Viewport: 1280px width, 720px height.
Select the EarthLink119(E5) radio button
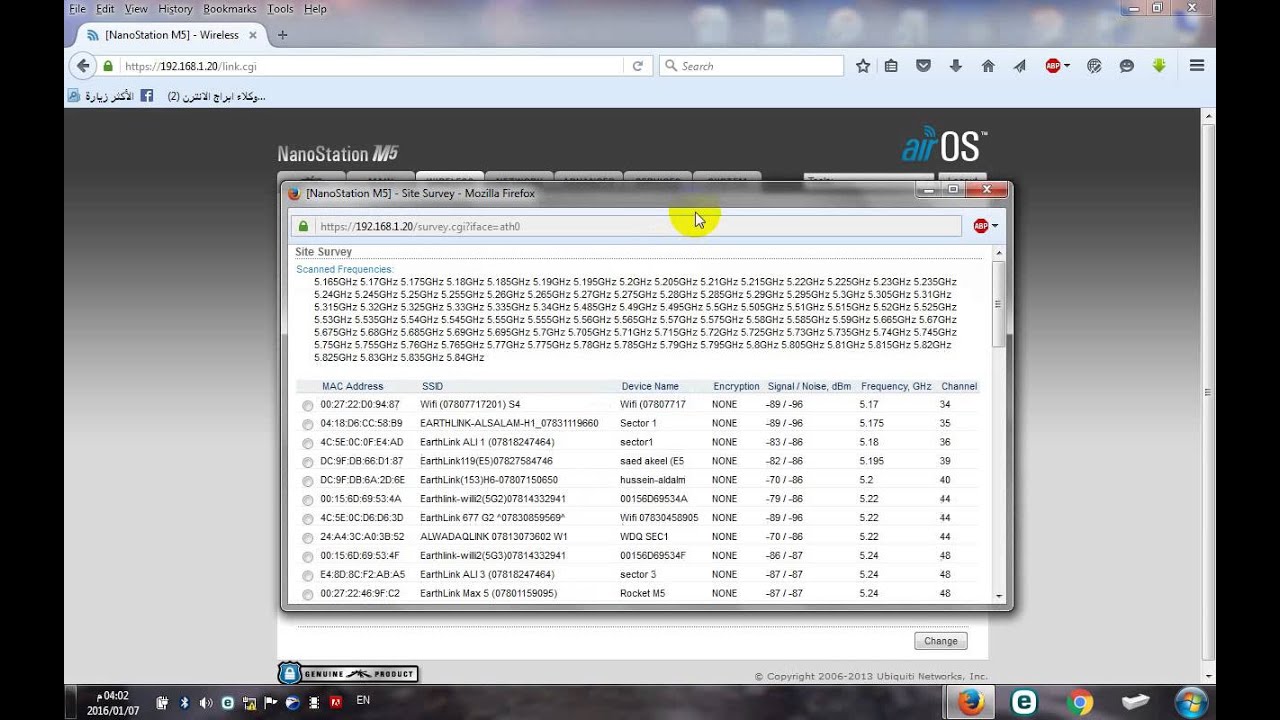pos(308,462)
